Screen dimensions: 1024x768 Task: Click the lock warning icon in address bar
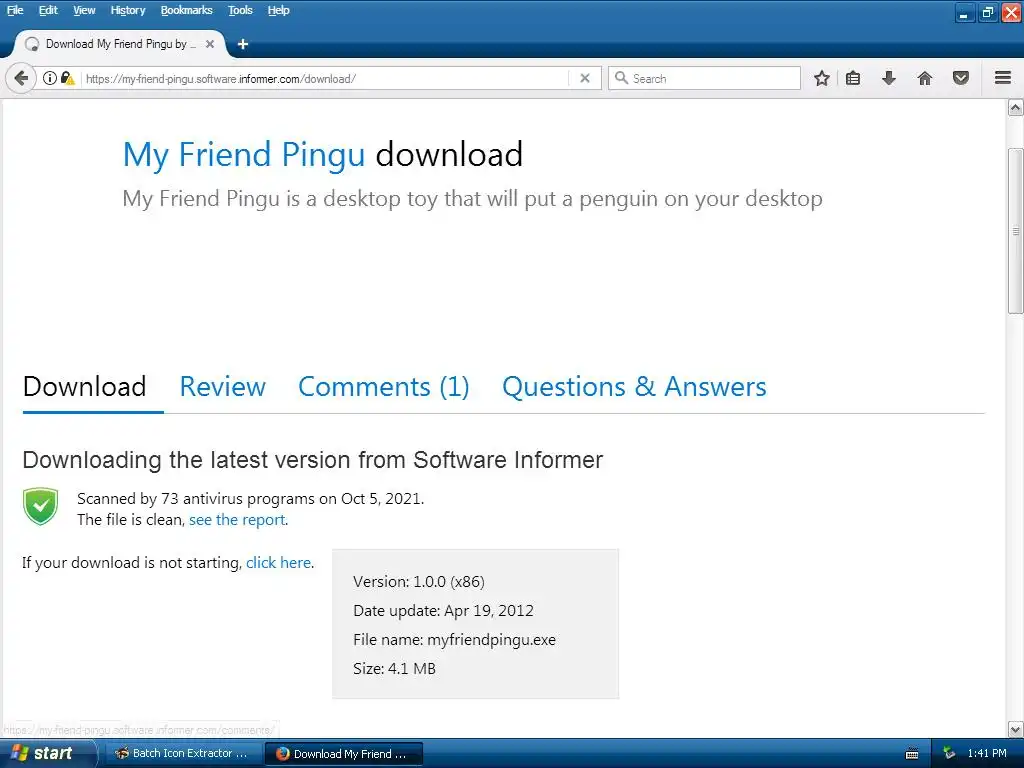(67, 78)
